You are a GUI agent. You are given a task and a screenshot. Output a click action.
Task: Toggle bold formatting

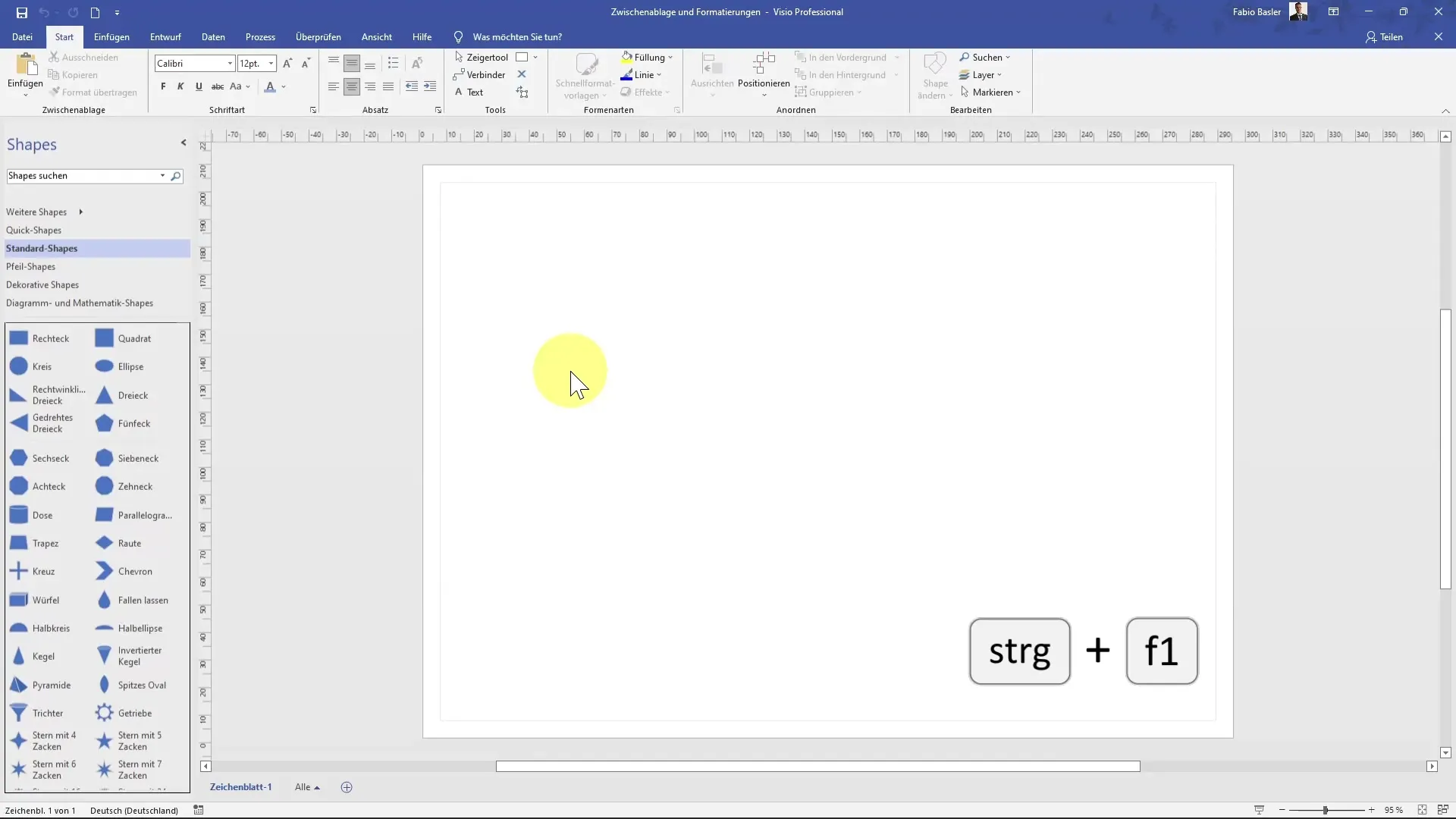point(163,86)
